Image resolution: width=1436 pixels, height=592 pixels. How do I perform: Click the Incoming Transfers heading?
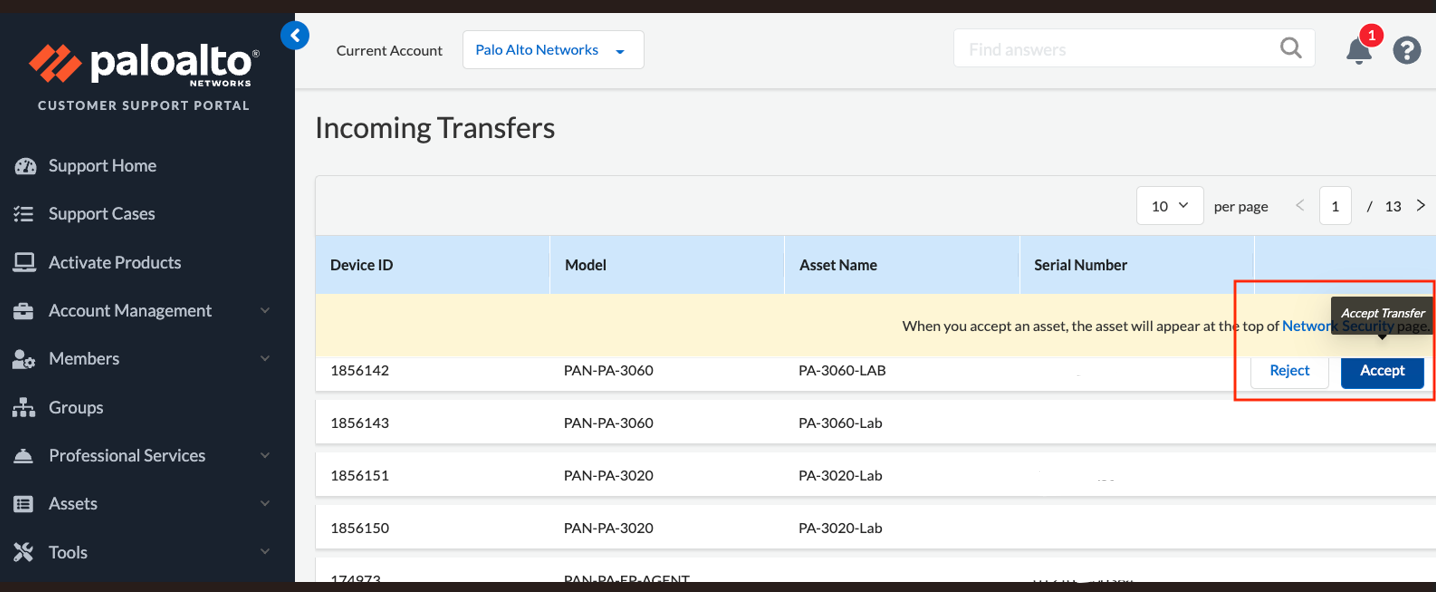tap(435, 128)
